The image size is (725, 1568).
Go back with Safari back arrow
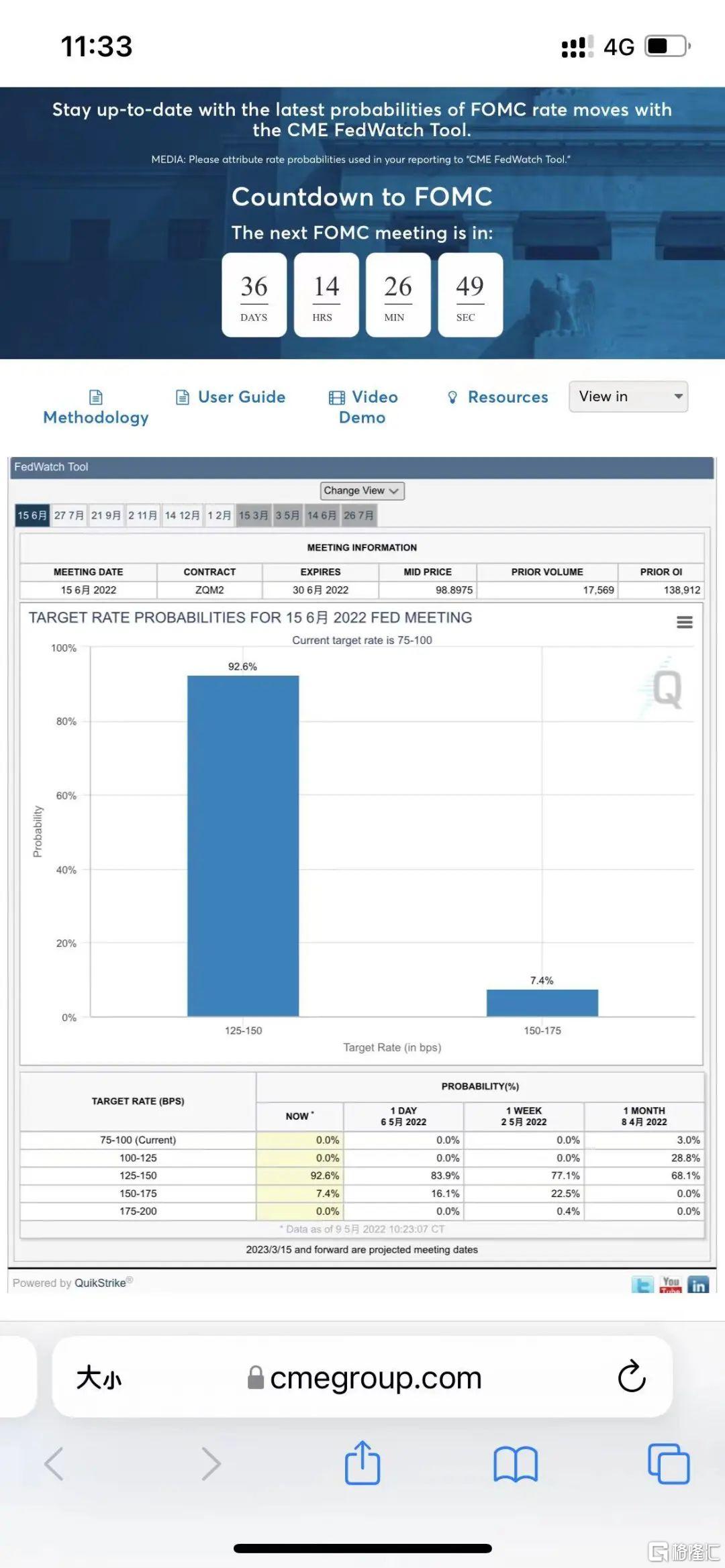[x=54, y=1463]
